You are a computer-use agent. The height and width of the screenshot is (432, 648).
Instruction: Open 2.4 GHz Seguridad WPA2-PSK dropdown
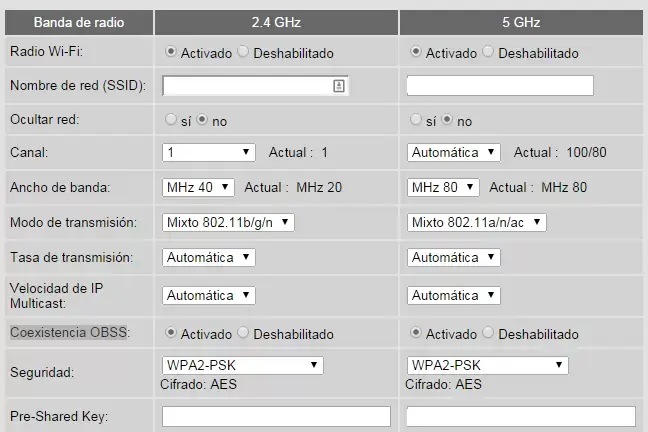click(242, 365)
